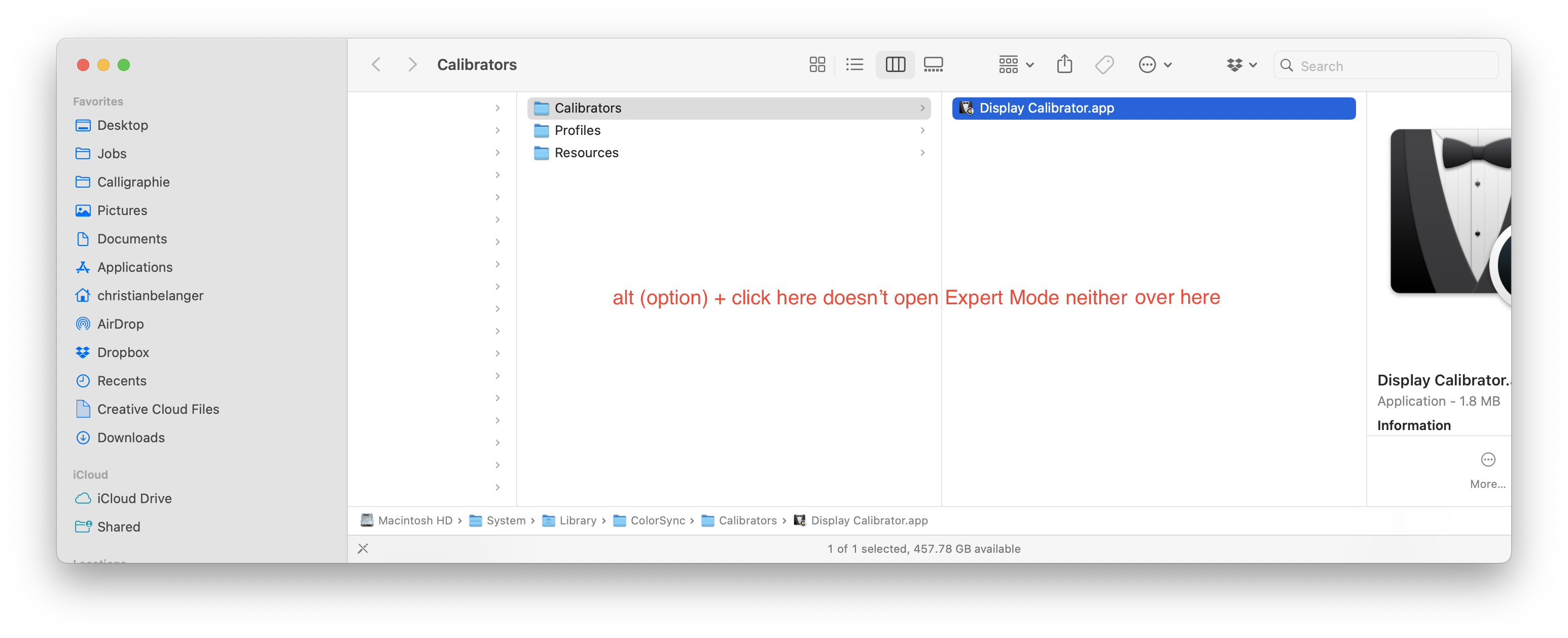Click the Share toolbar icon
The height and width of the screenshot is (638, 1568).
click(x=1064, y=64)
